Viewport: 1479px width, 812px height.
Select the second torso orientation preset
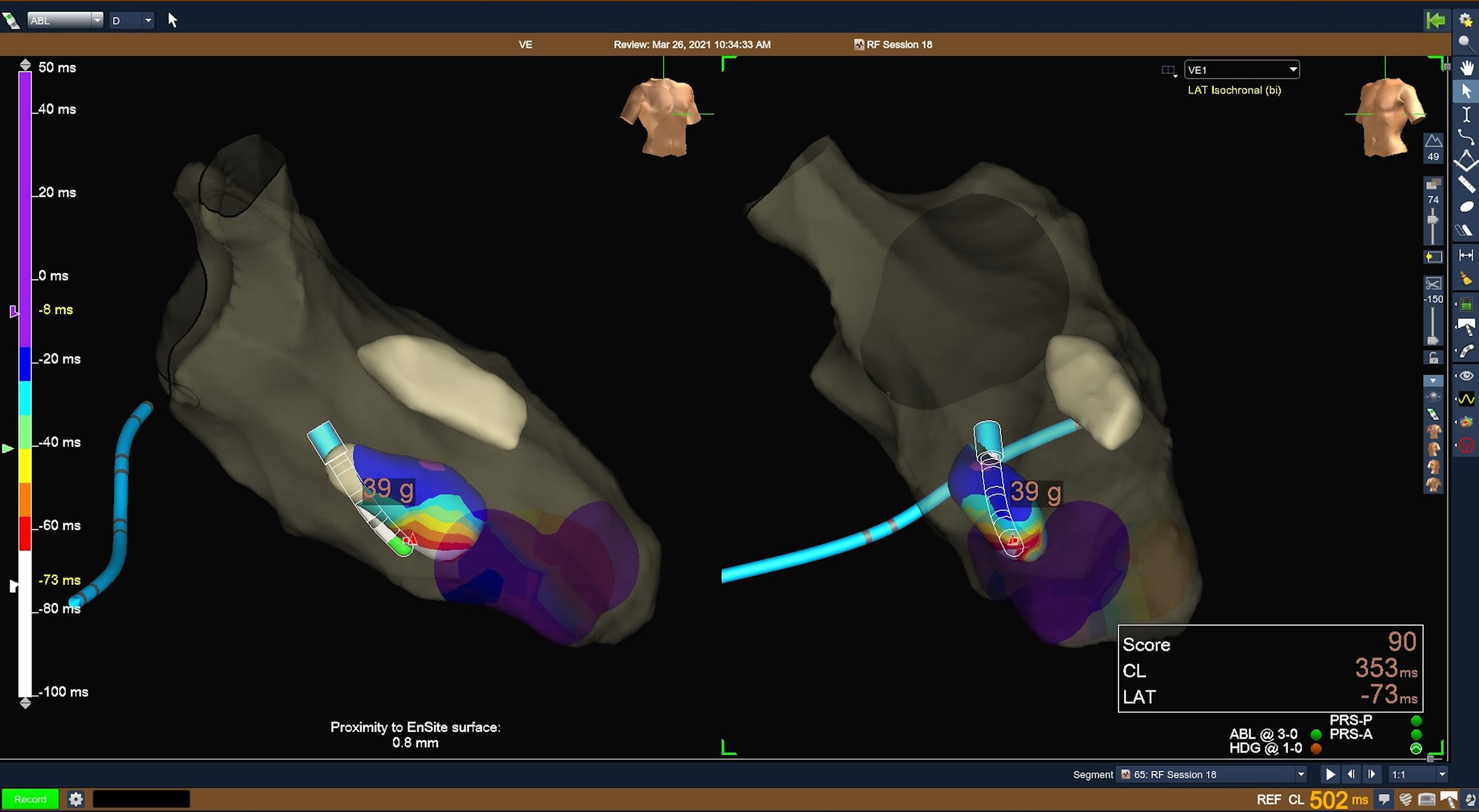point(1433,450)
